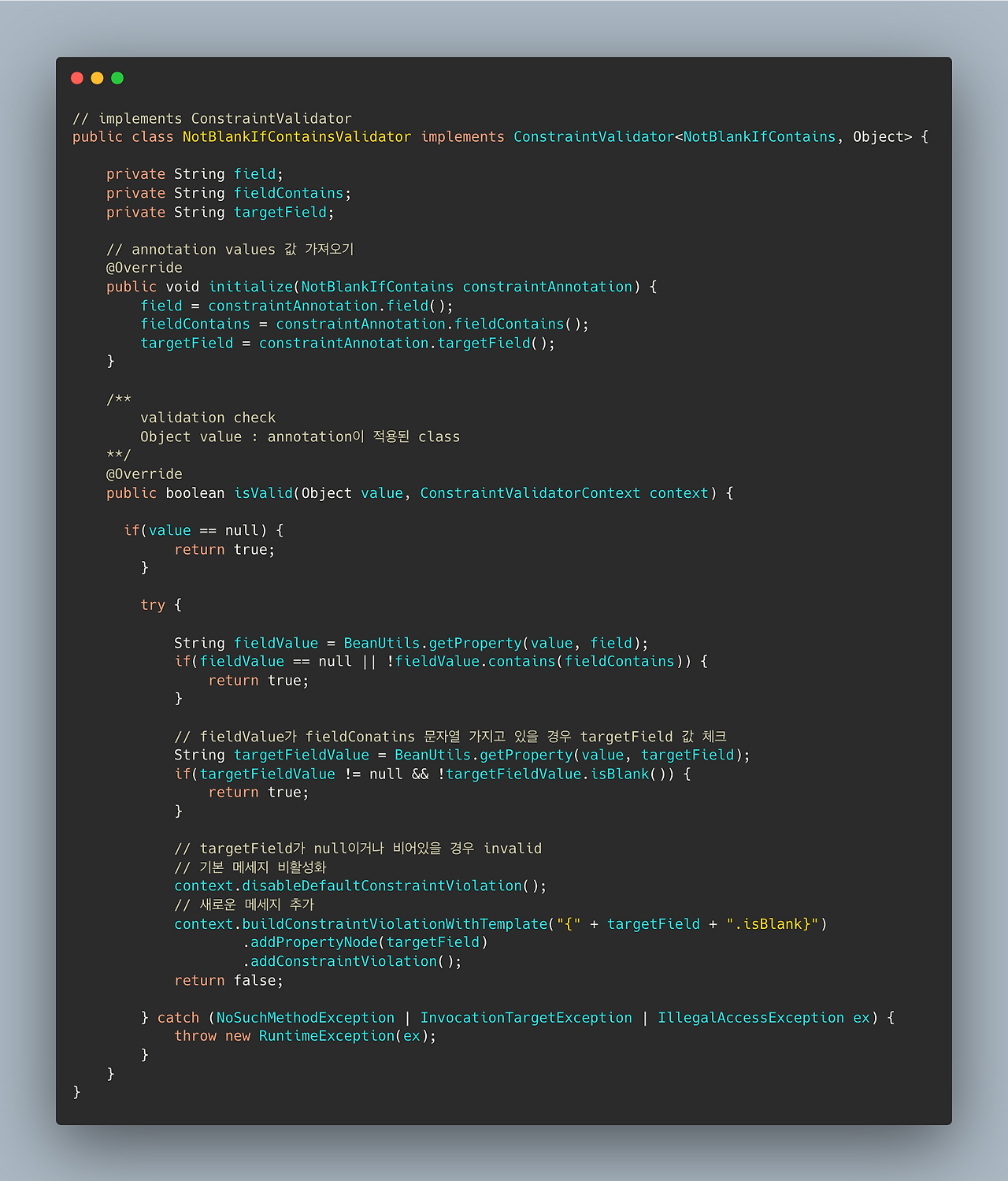Click the yellow minimize dot of the code window
1008x1181 pixels.
97,78
